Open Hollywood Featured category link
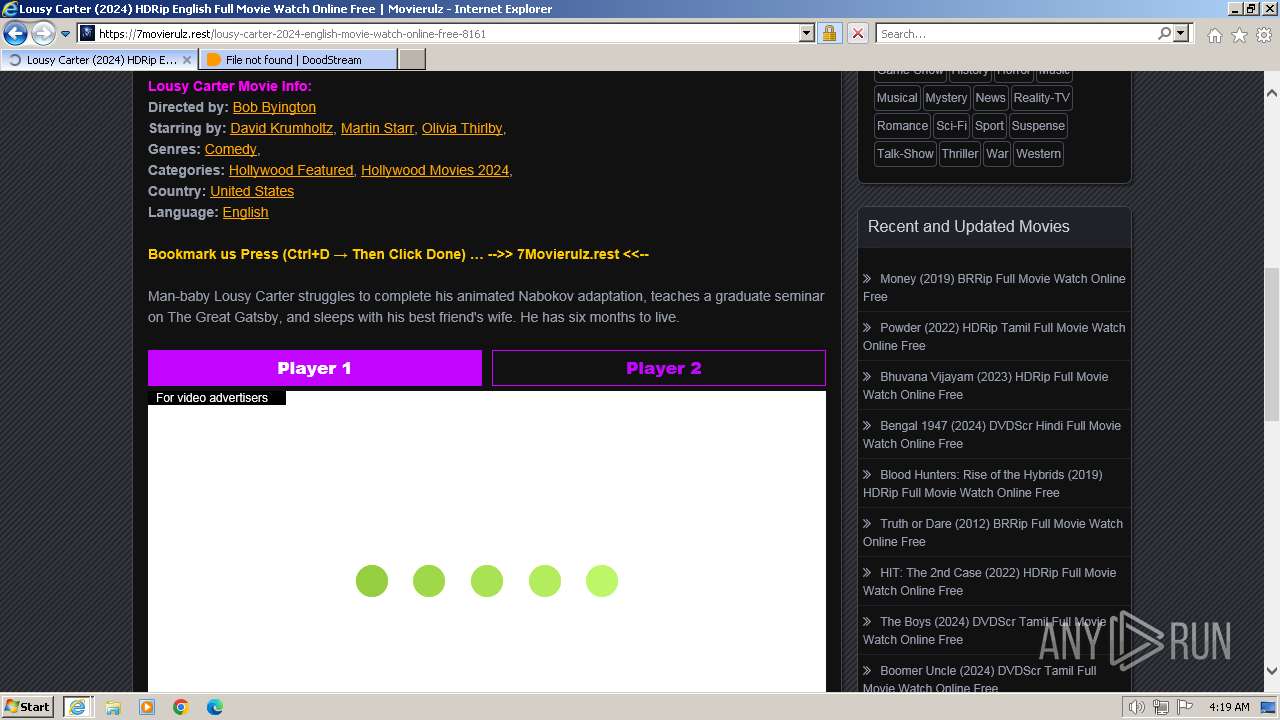 tap(291, 170)
